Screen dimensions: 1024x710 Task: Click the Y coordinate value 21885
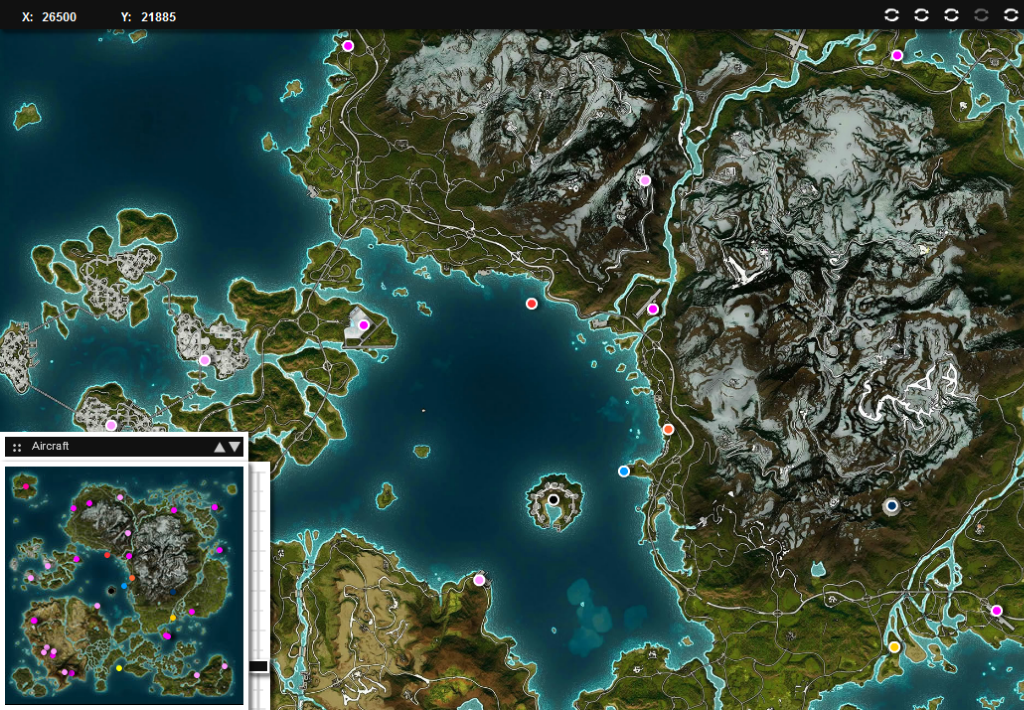[x=158, y=17]
